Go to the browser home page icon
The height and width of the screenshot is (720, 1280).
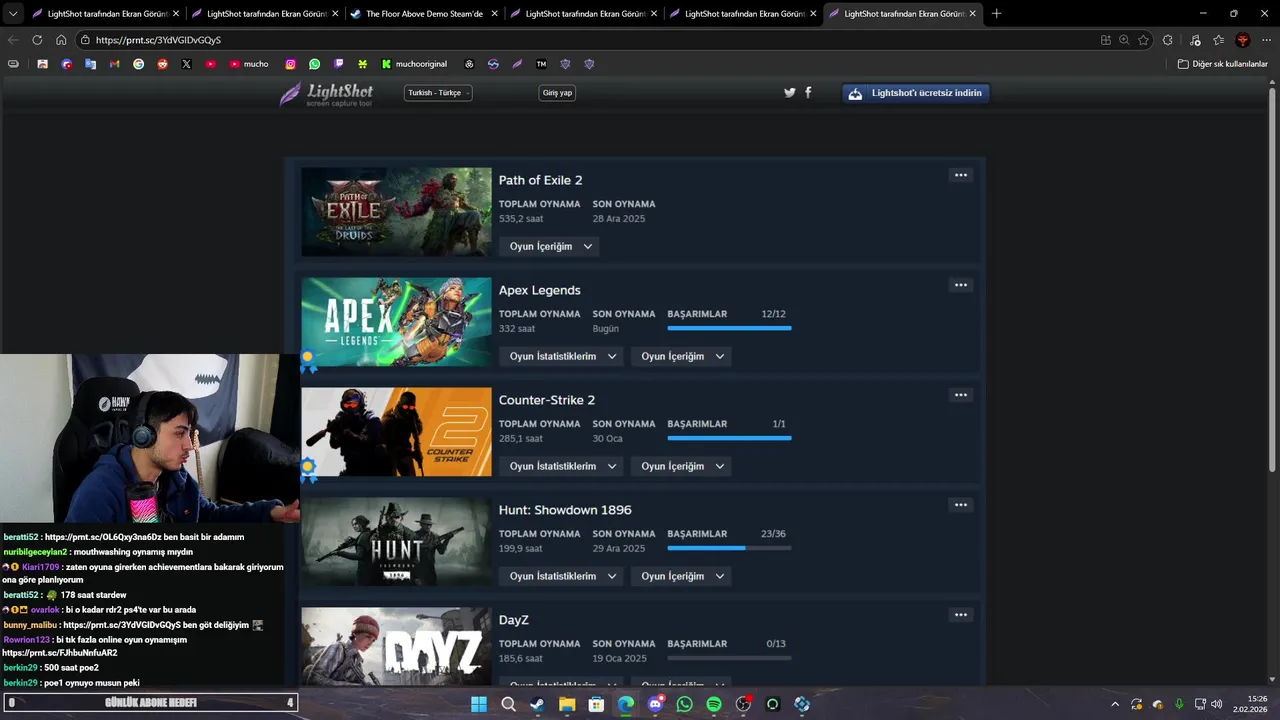click(61, 40)
